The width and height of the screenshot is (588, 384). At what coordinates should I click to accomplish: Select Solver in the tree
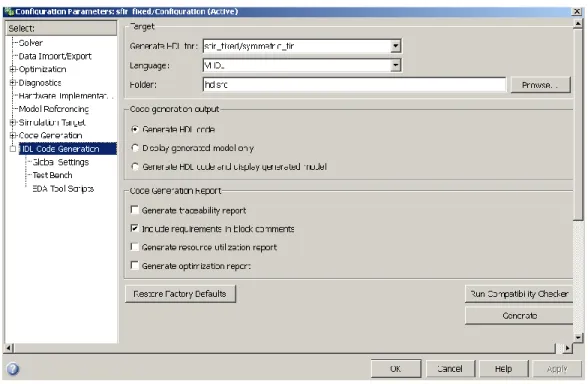tap(30, 43)
